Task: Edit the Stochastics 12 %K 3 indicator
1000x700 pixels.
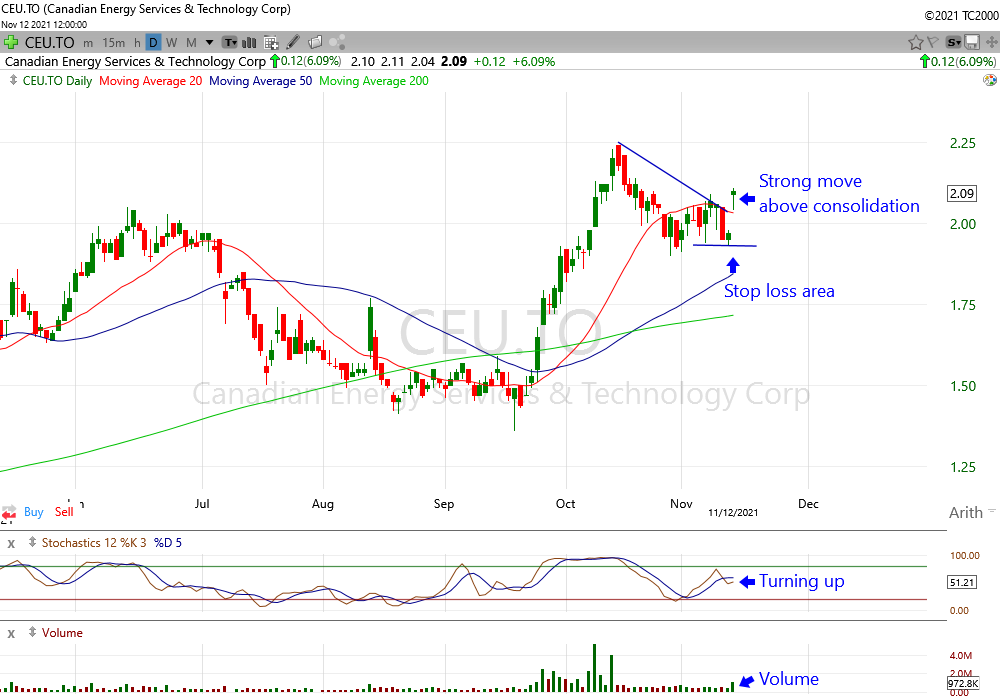Action: click(x=94, y=543)
